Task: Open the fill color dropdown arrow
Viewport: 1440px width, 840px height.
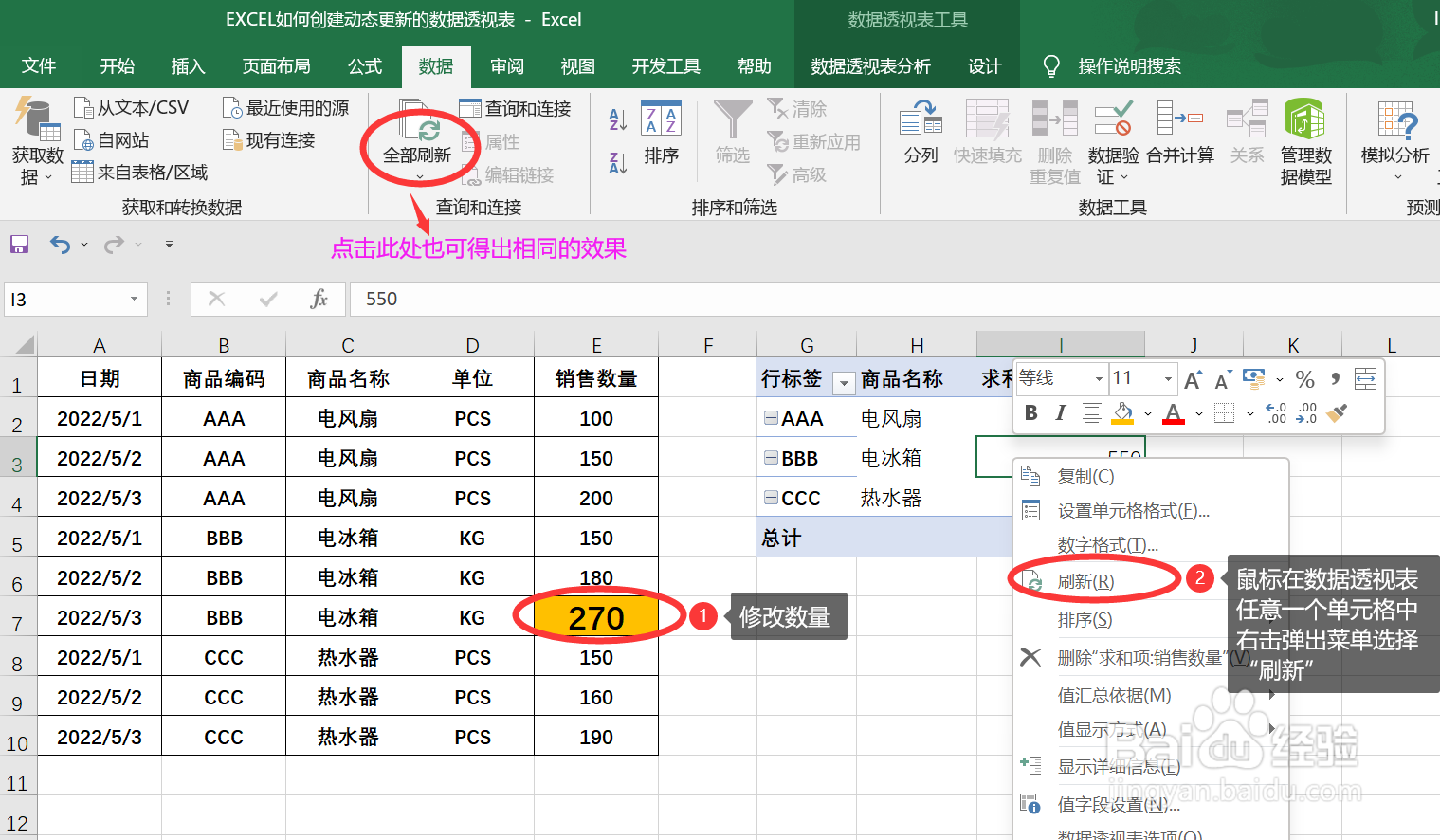Action: (1147, 413)
